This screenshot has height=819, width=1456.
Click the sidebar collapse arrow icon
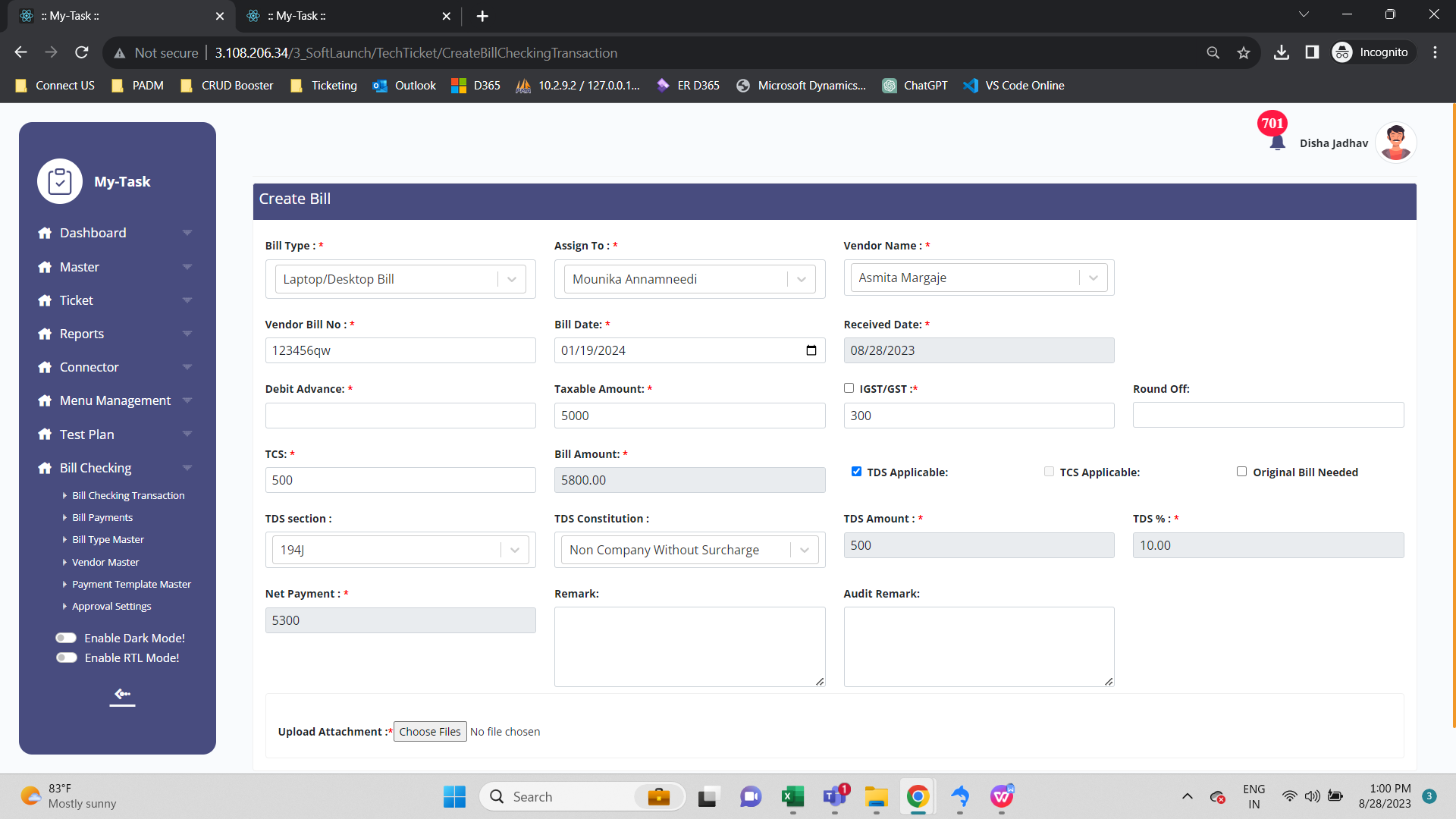pyautogui.click(x=122, y=694)
